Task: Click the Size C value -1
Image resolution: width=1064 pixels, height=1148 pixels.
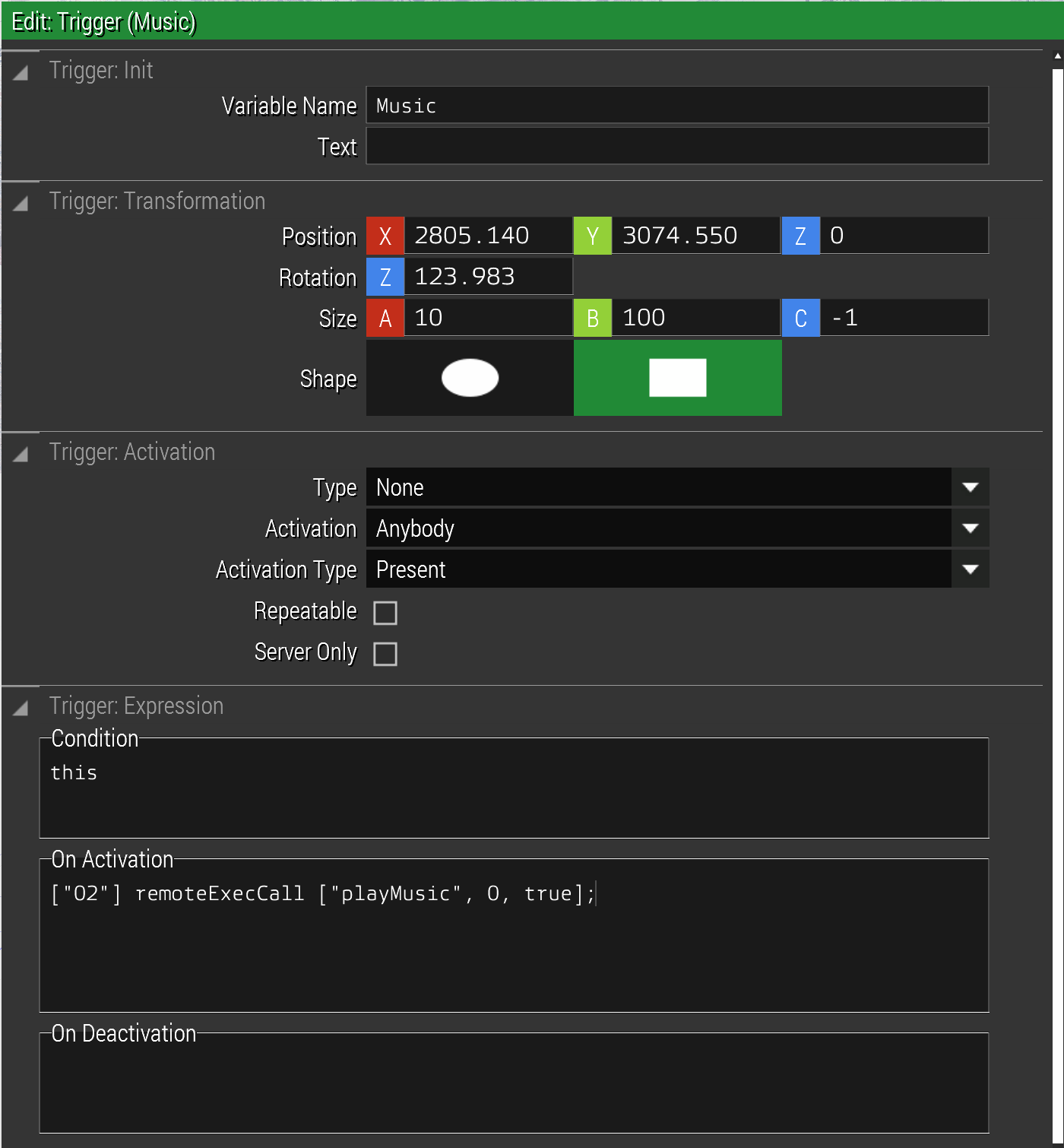Action: pos(904,318)
